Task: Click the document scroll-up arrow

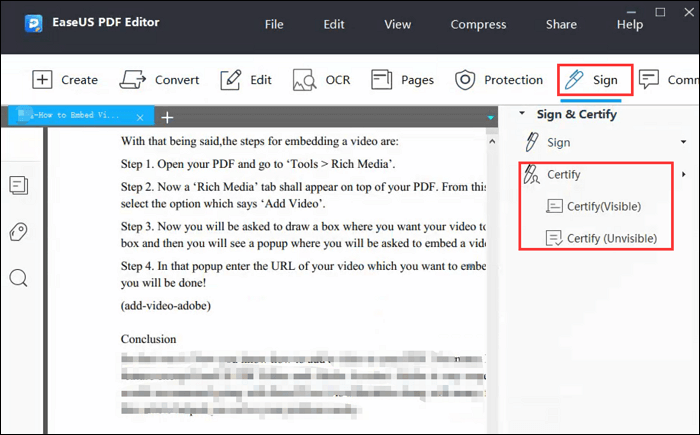Action: tap(492, 142)
